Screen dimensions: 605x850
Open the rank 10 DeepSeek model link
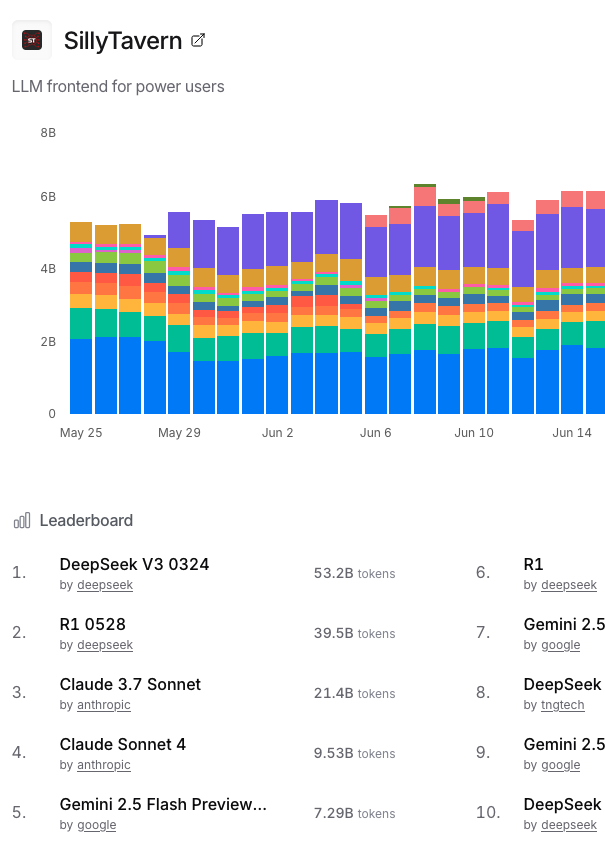[x=563, y=804]
